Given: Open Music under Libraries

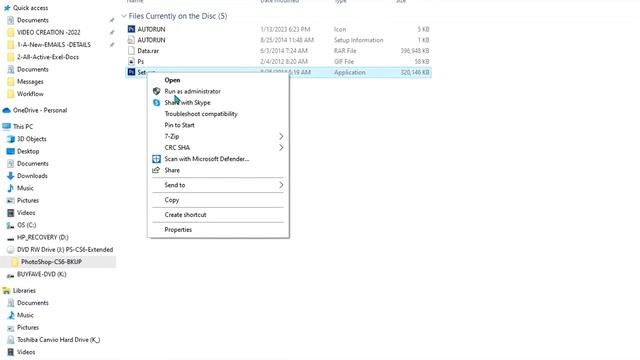Looking at the screenshot, I should coord(25,315).
